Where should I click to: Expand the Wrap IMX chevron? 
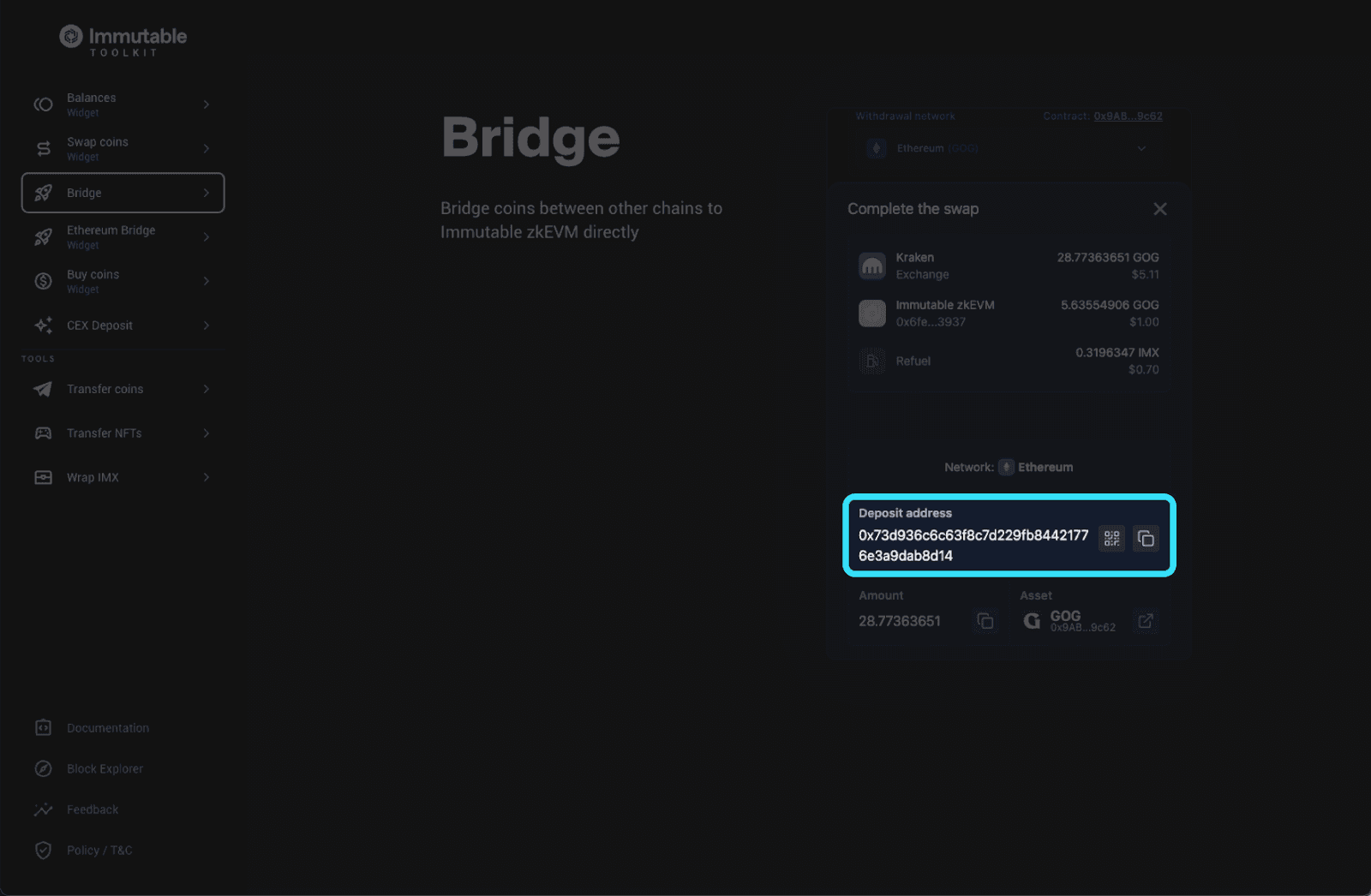click(207, 477)
